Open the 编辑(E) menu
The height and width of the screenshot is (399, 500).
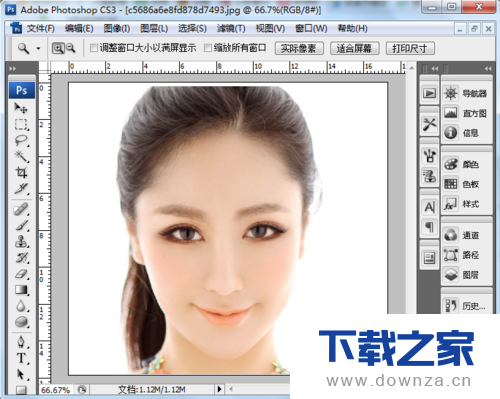coord(79,29)
